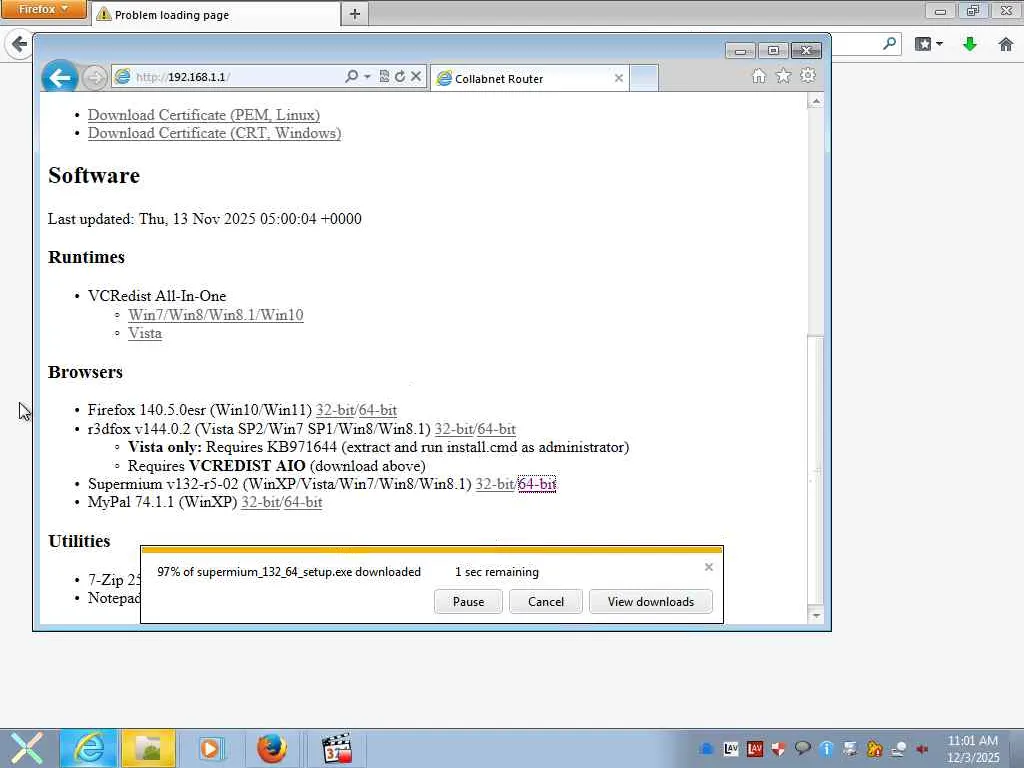Click the Firefox back button

(19, 44)
